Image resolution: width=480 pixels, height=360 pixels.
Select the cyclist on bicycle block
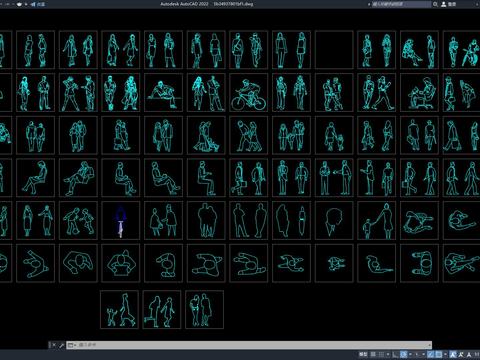(248, 93)
